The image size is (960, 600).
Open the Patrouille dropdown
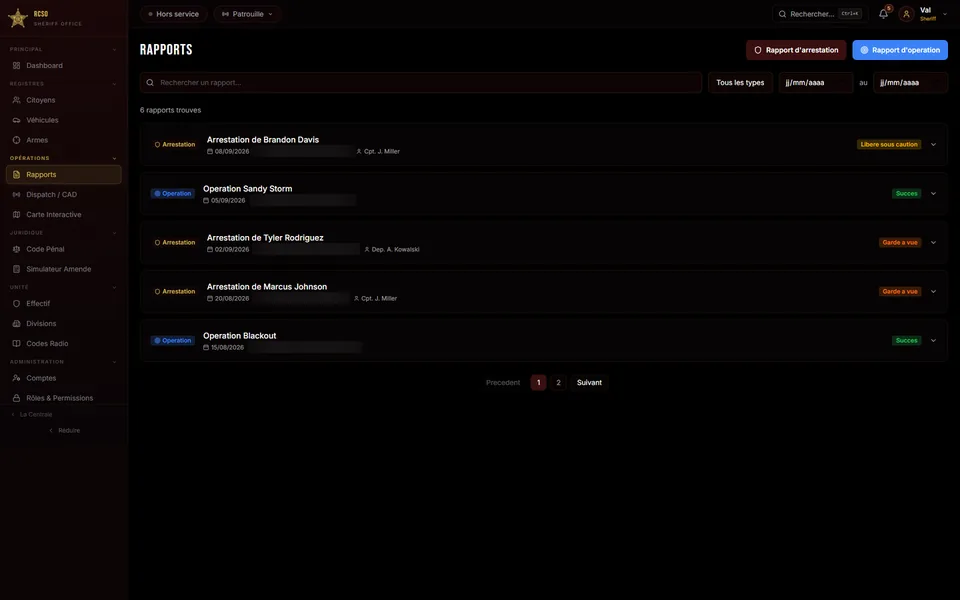[247, 13]
